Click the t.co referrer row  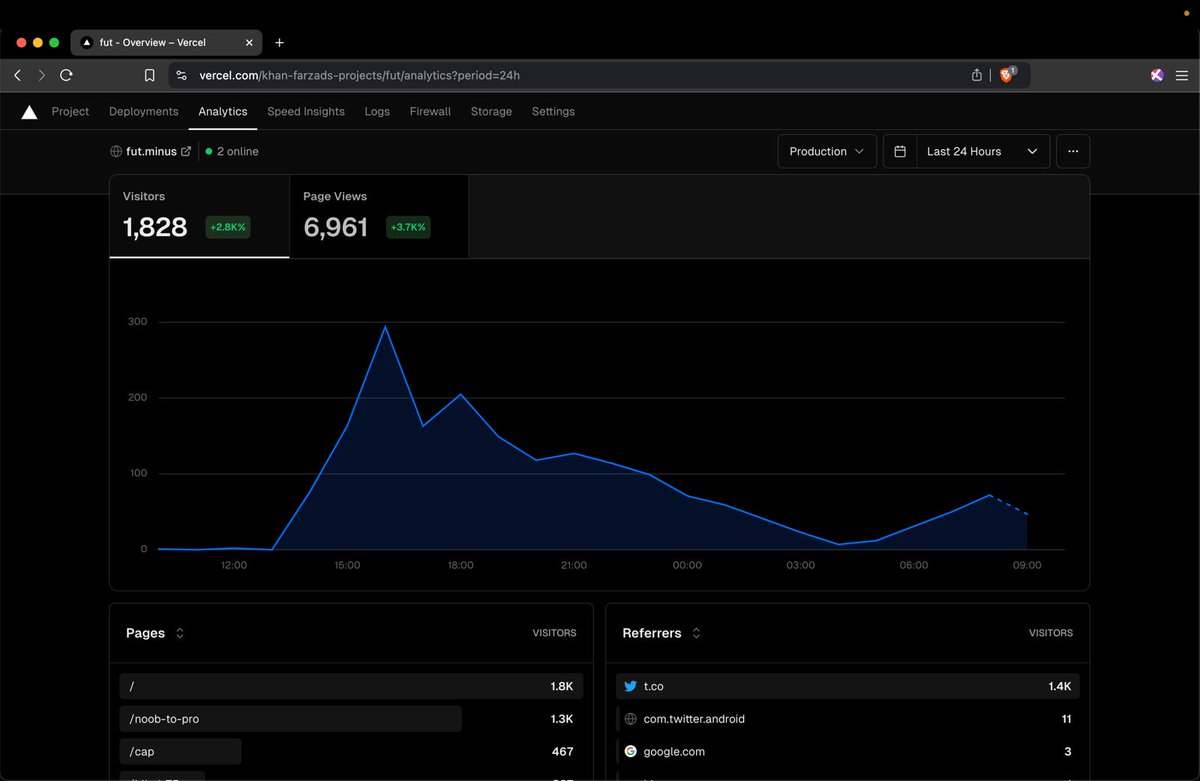[x=848, y=686]
